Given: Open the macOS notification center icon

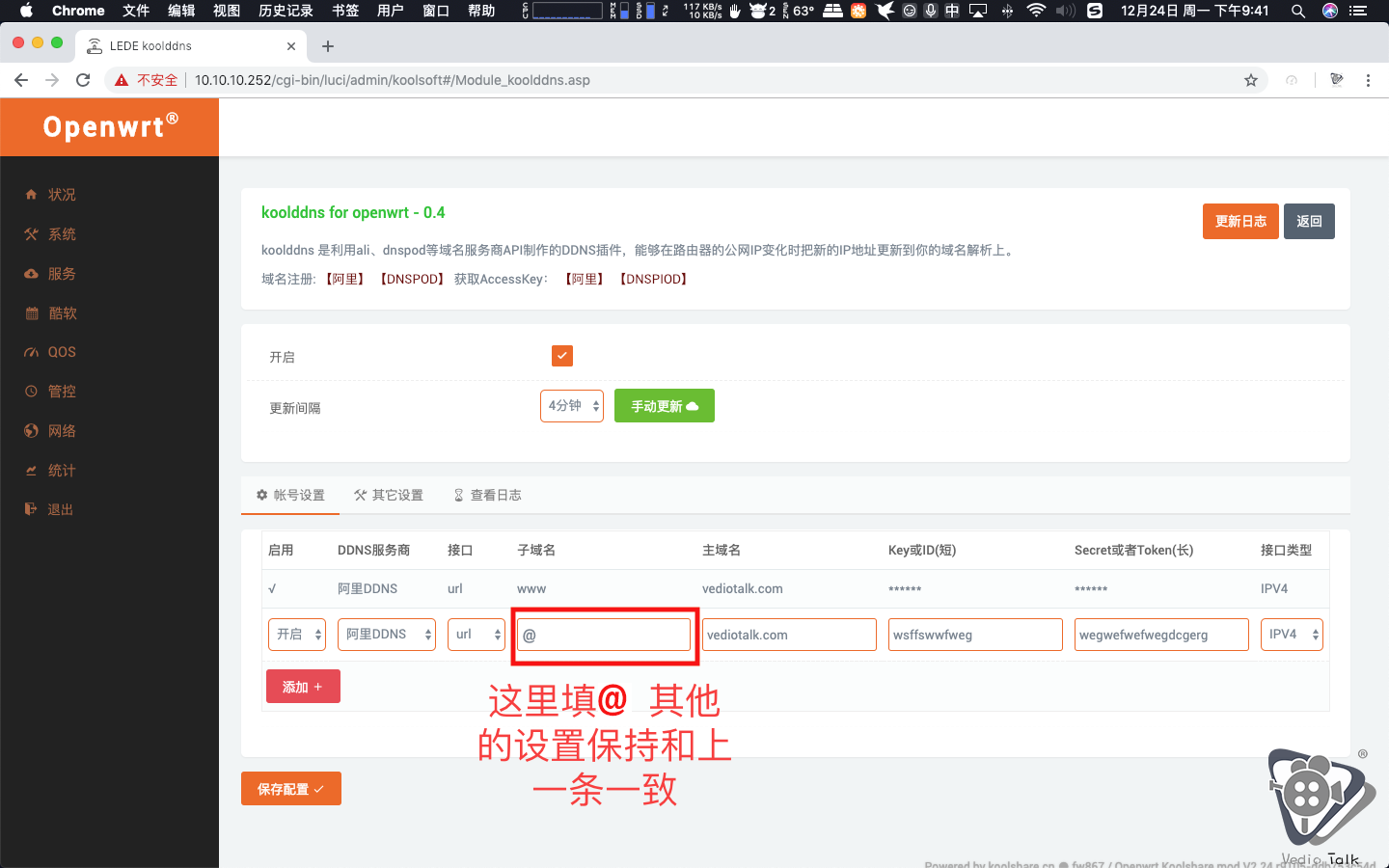Looking at the screenshot, I should coord(1358,11).
